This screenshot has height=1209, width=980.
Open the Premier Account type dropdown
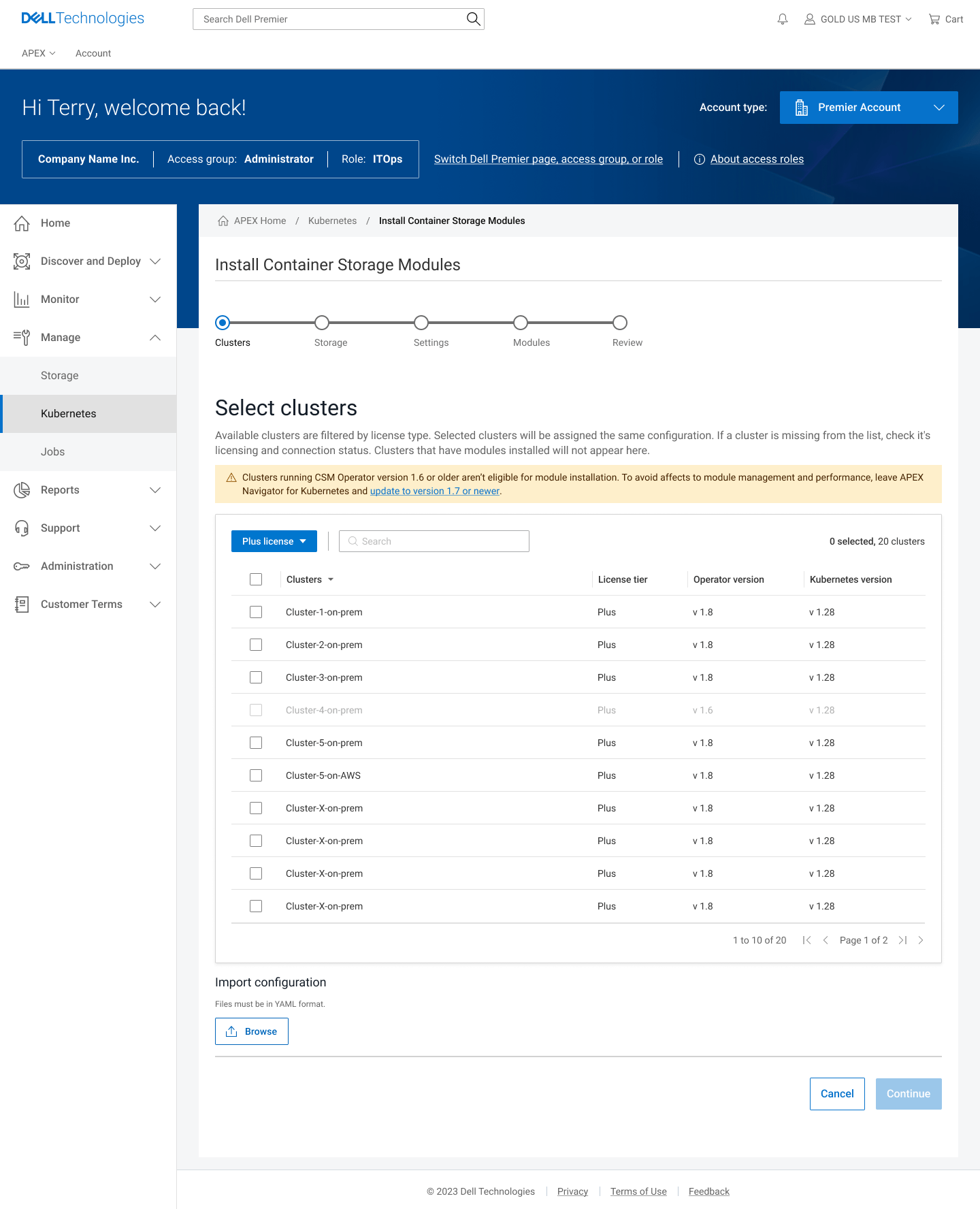(x=869, y=108)
